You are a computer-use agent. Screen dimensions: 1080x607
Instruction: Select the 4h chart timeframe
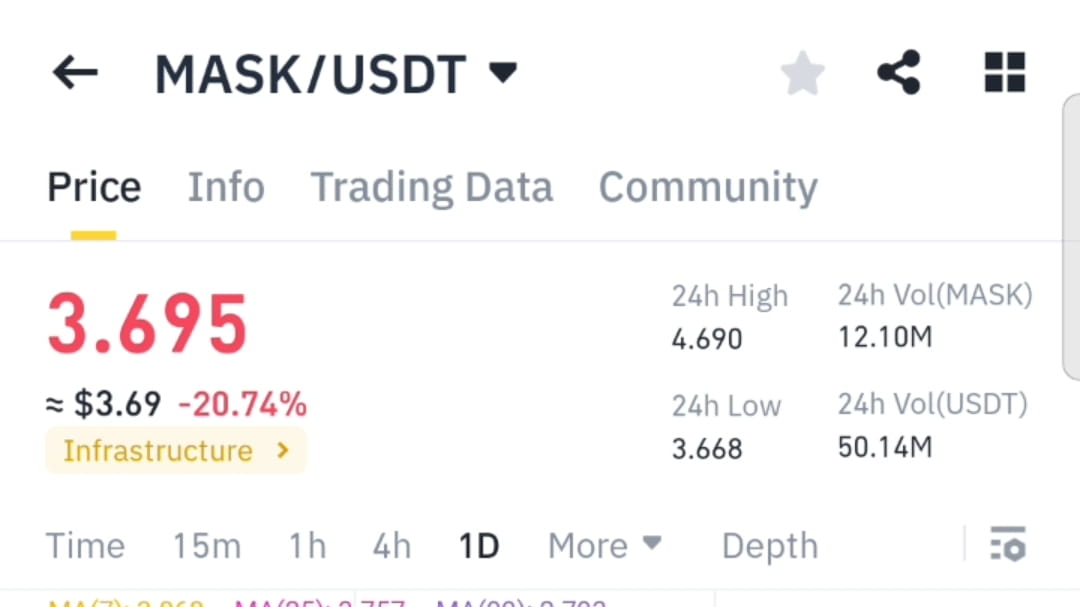(390, 545)
